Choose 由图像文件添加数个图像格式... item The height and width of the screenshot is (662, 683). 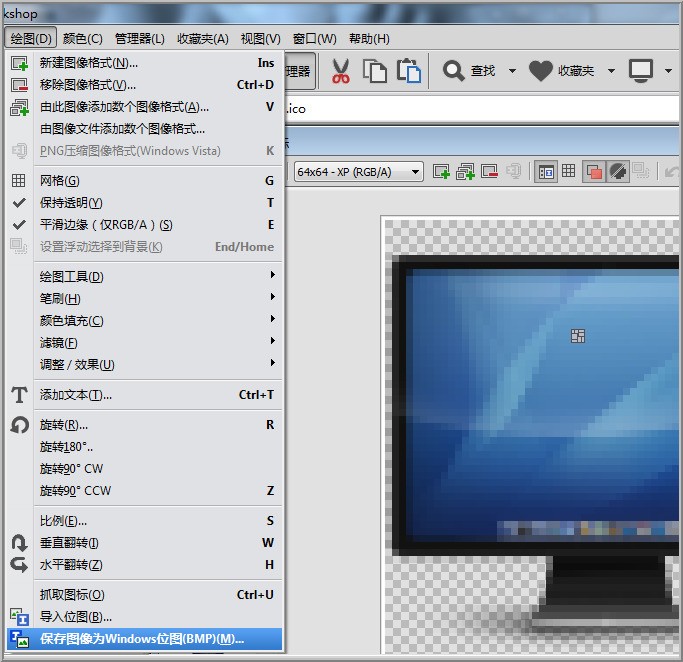[x=144, y=128]
